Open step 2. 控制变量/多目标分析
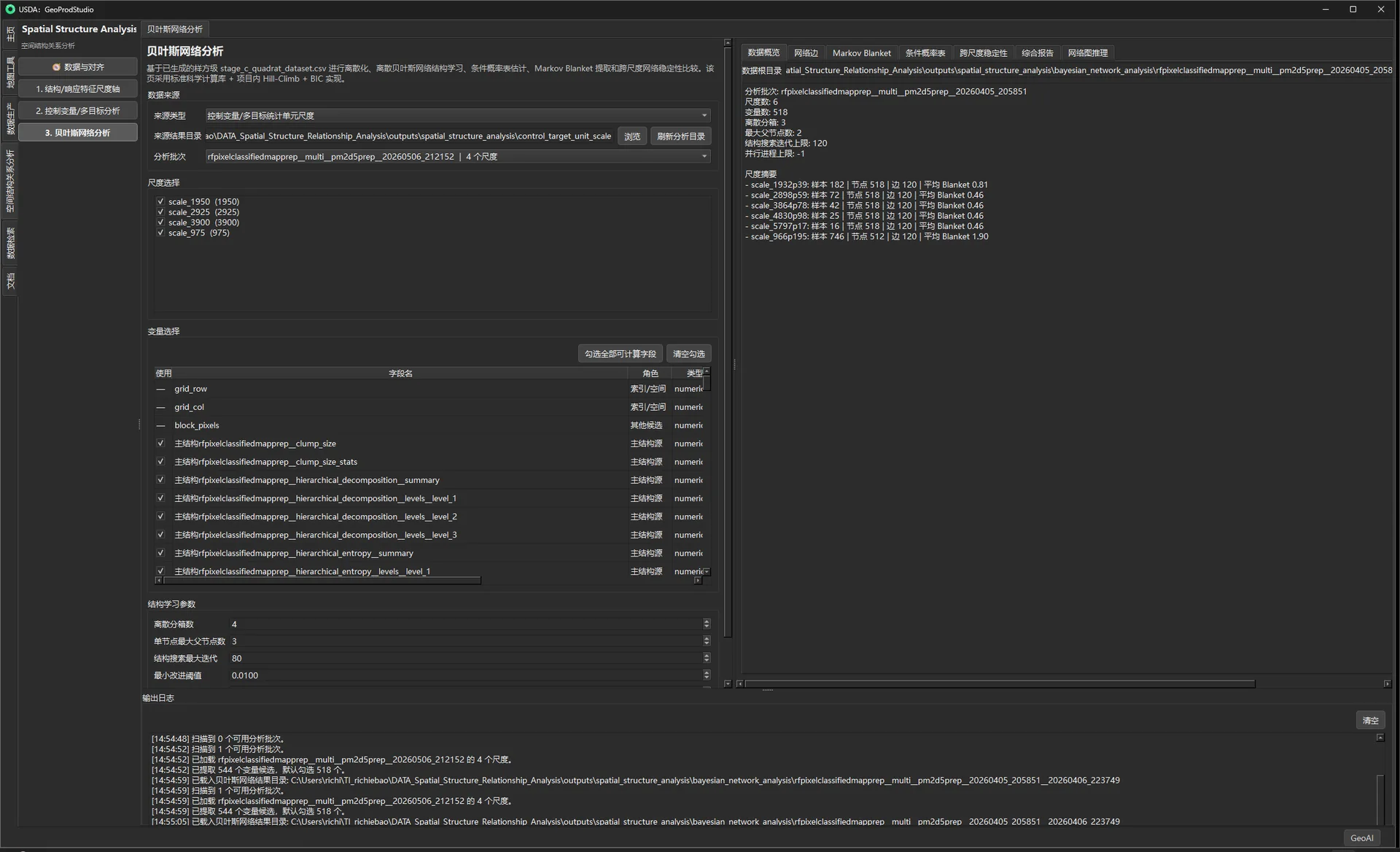The image size is (1400, 852). tap(78, 111)
